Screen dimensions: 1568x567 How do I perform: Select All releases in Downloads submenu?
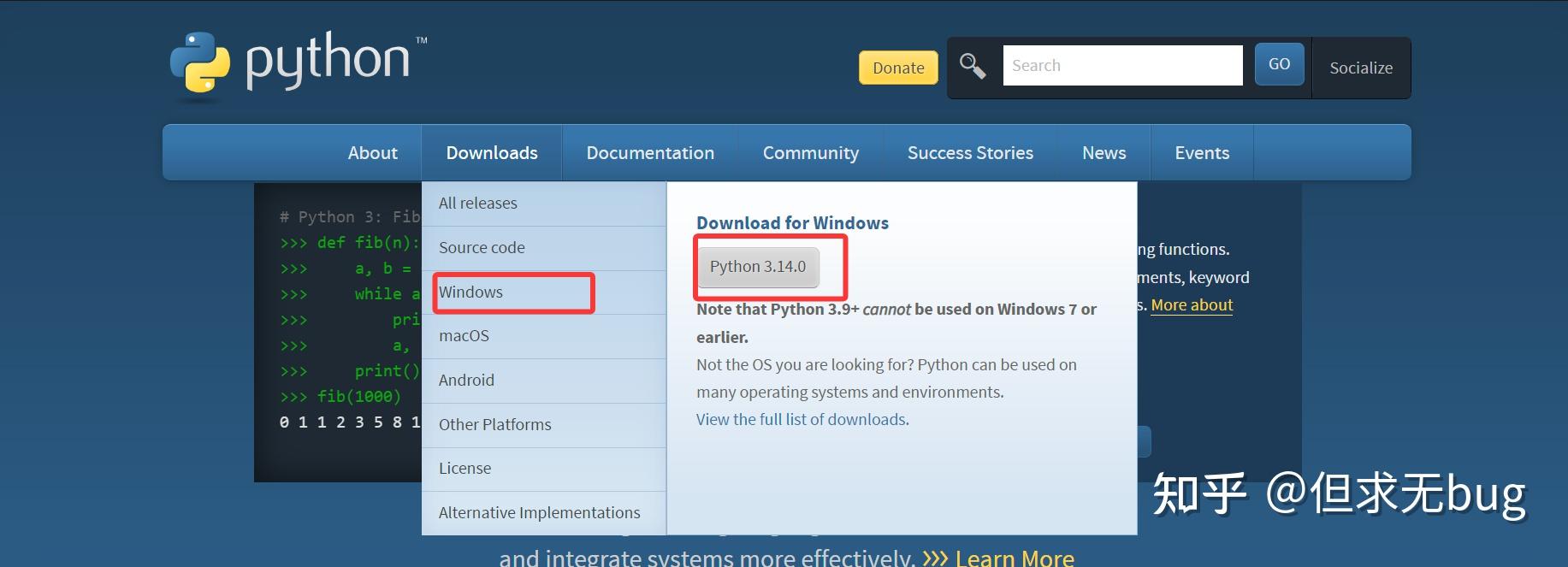(x=544, y=204)
